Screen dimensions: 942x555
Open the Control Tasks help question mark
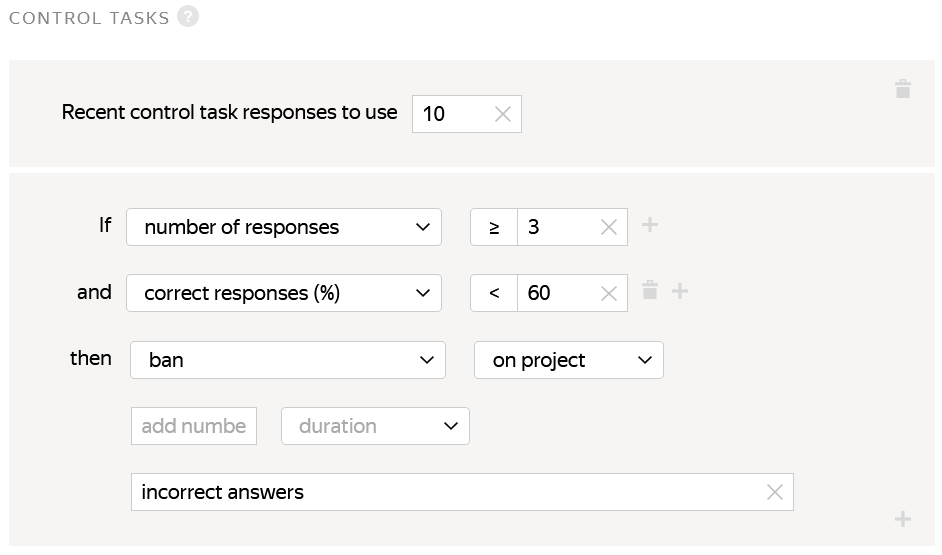[x=187, y=16]
